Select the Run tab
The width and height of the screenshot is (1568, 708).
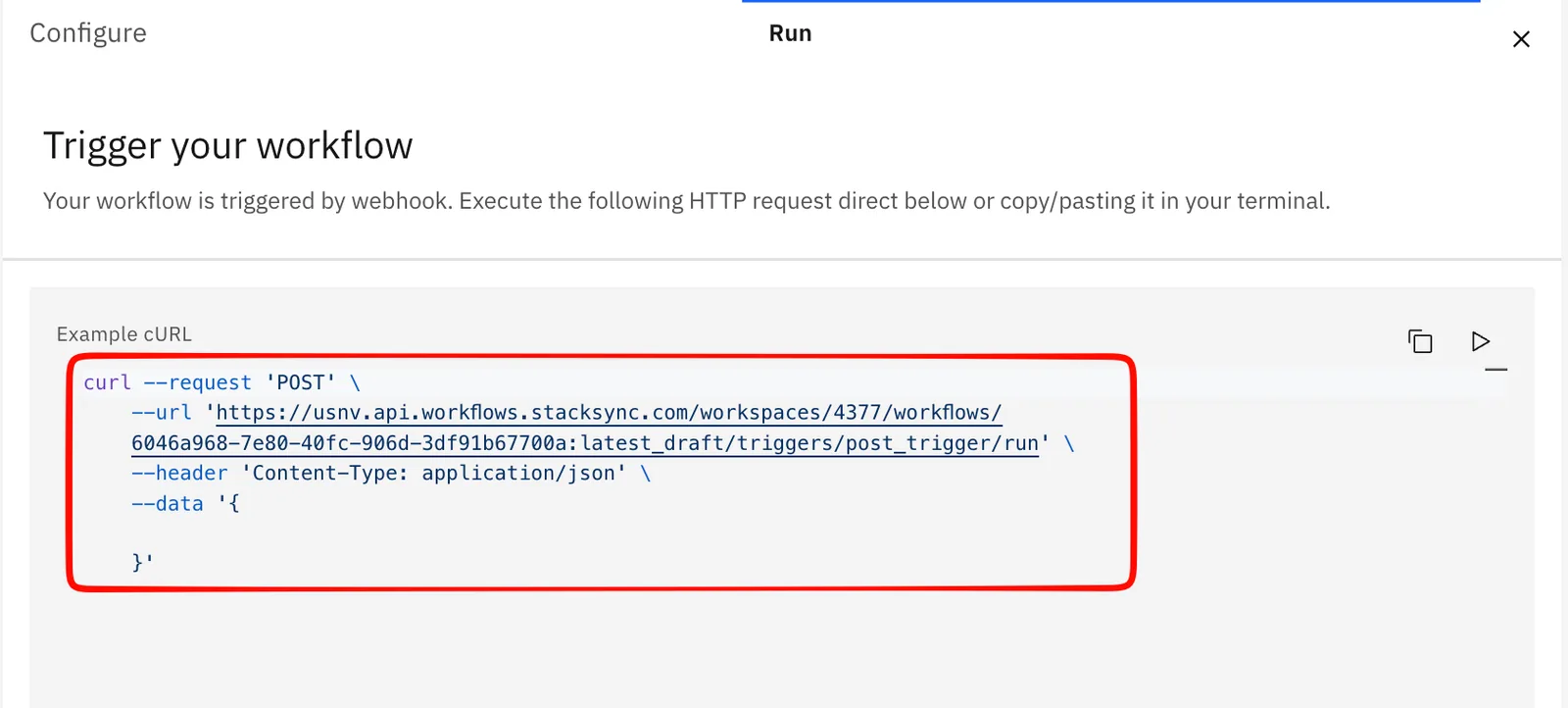(x=790, y=33)
